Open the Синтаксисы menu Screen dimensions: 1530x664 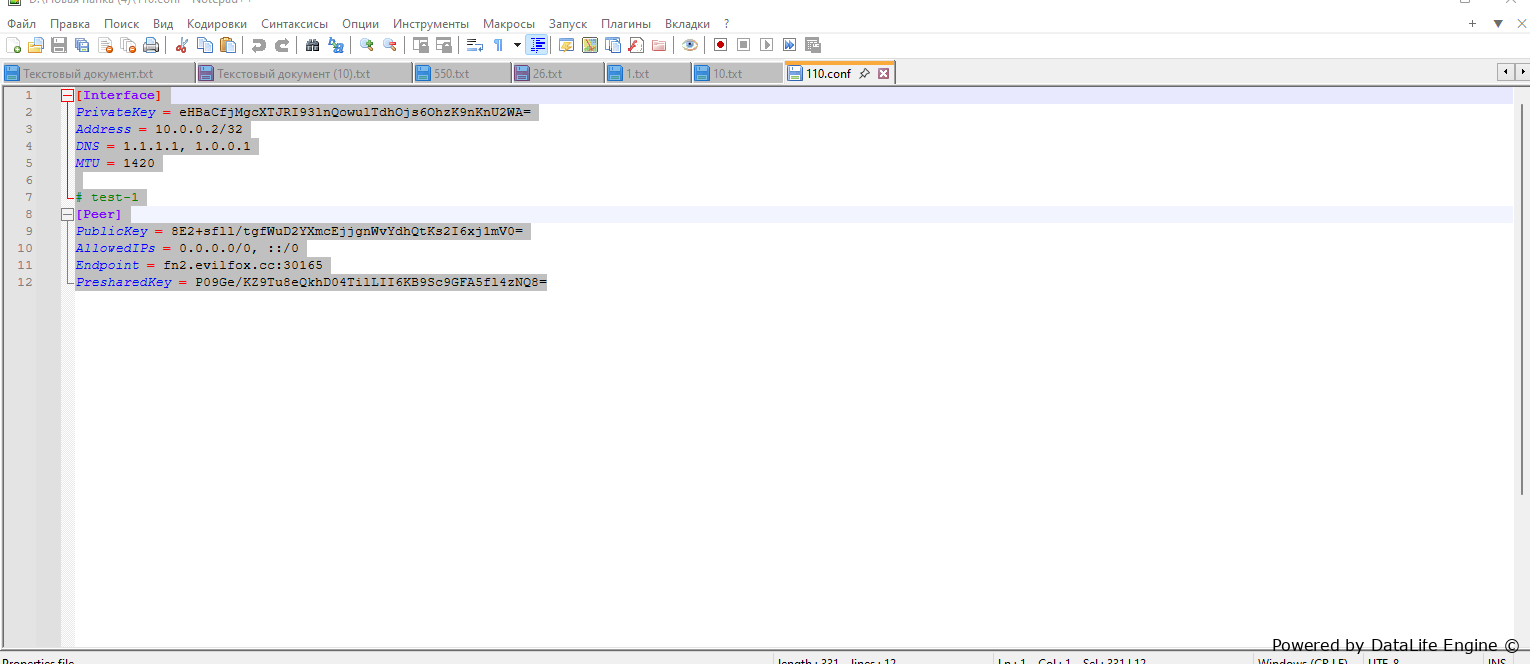pyautogui.click(x=294, y=24)
